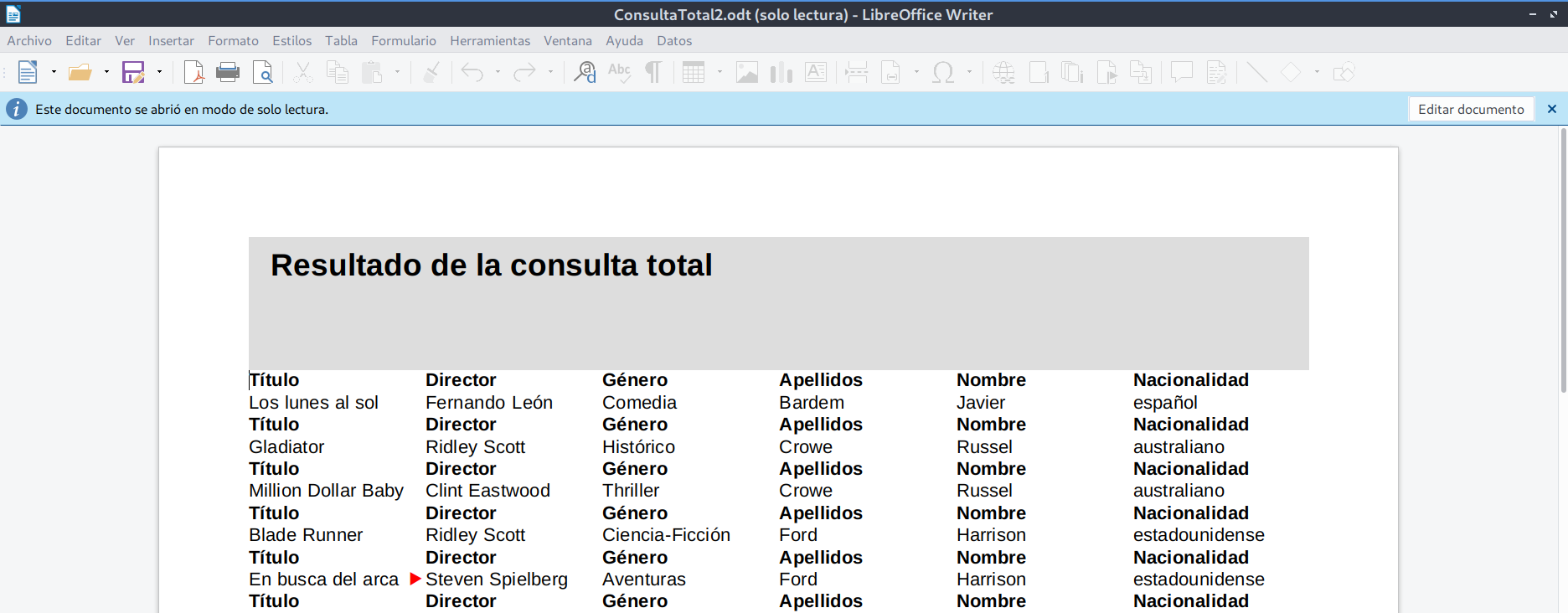Expand the Open recent files dropdown

[x=106, y=73]
